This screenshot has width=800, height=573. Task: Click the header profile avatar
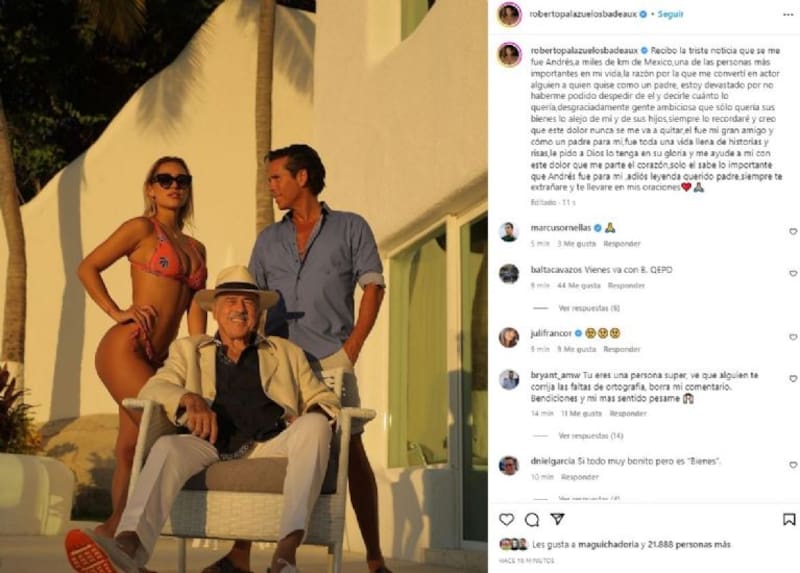[x=509, y=15]
